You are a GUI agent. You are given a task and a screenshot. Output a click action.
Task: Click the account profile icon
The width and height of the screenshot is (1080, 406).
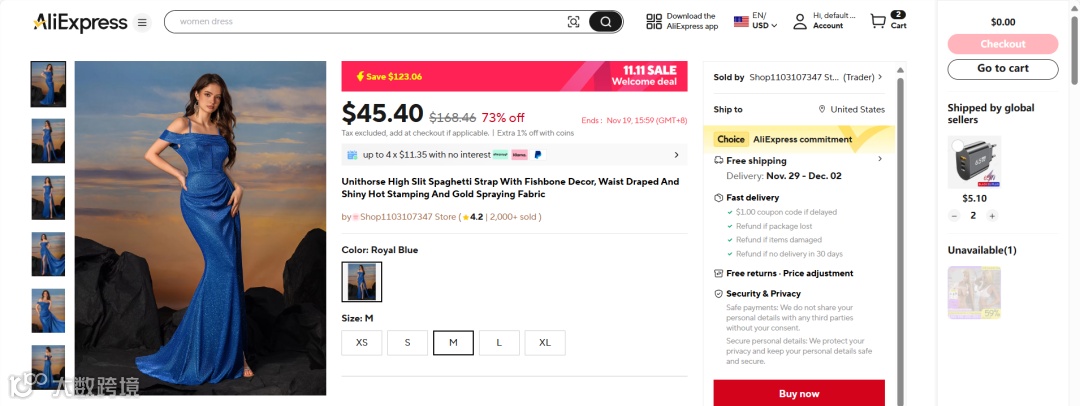[800, 22]
